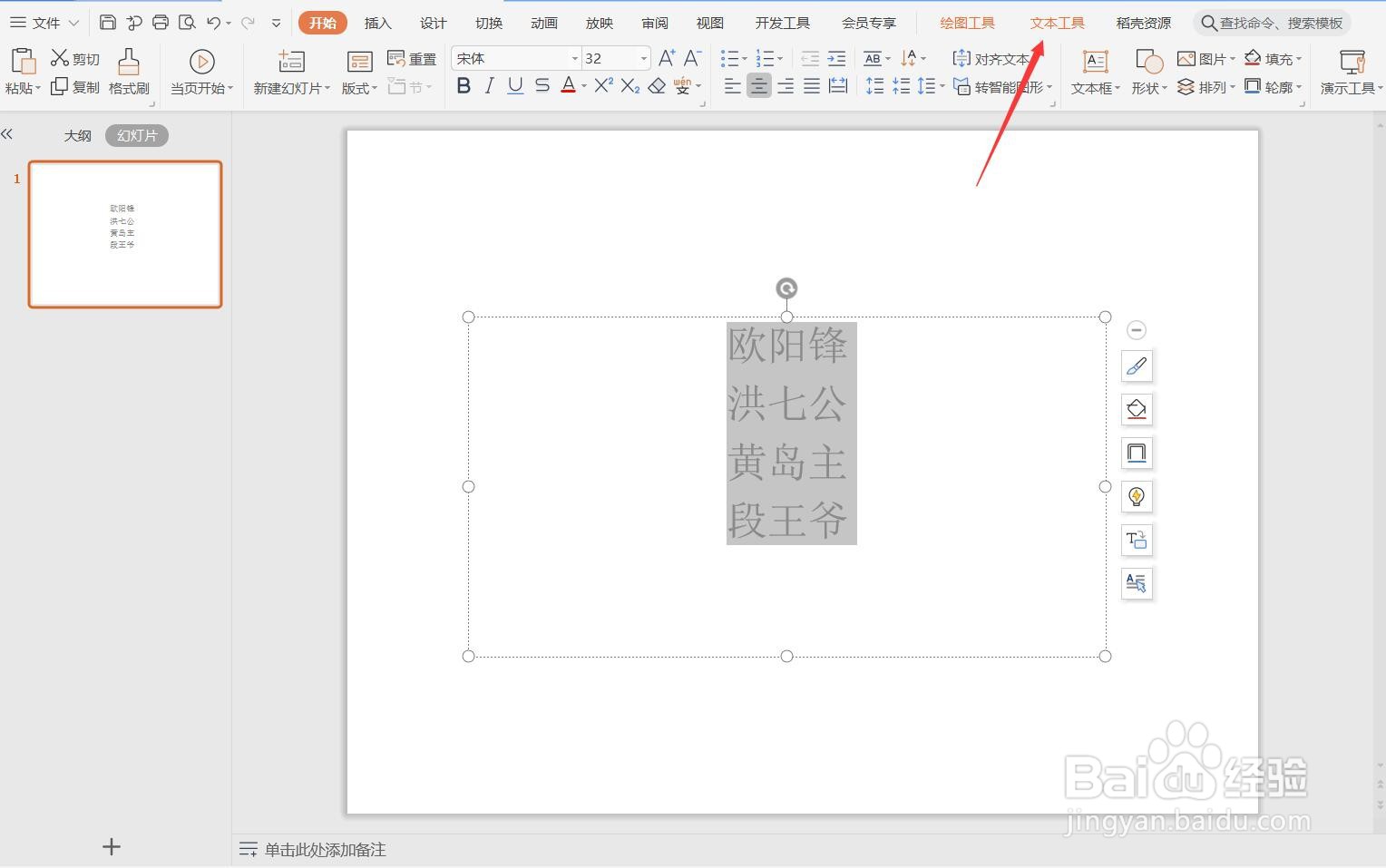Click the Redo arrow icon
This screenshot has width=1386, height=868.
pyautogui.click(x=248, y=23)
